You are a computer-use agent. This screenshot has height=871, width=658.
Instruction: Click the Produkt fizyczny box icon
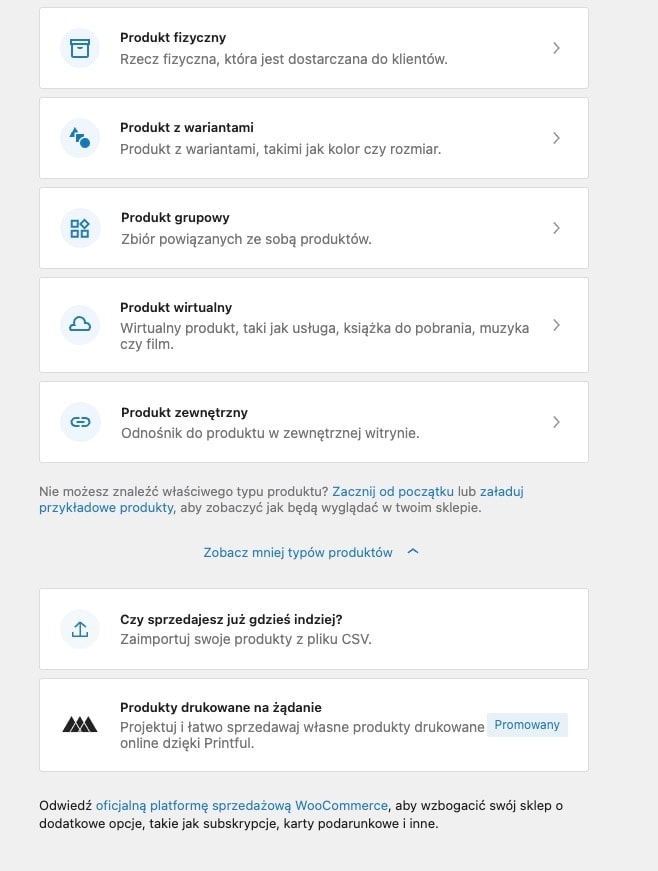point(80,48)
